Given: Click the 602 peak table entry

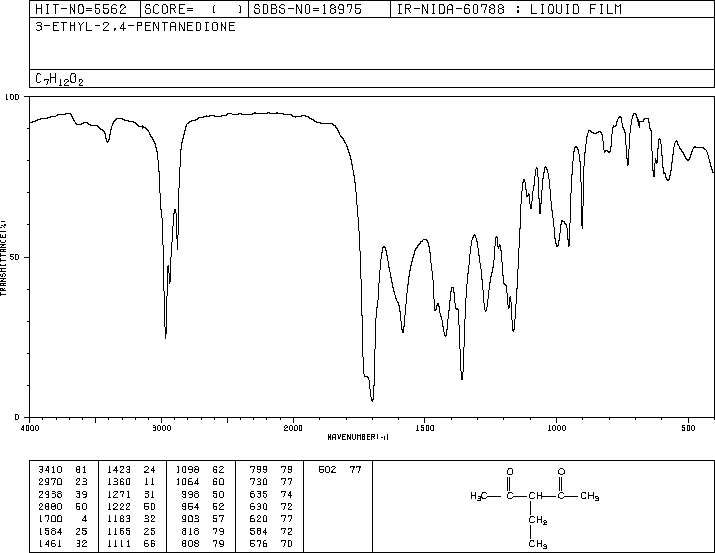Looking at the screenshot, I should click(340, 470).
